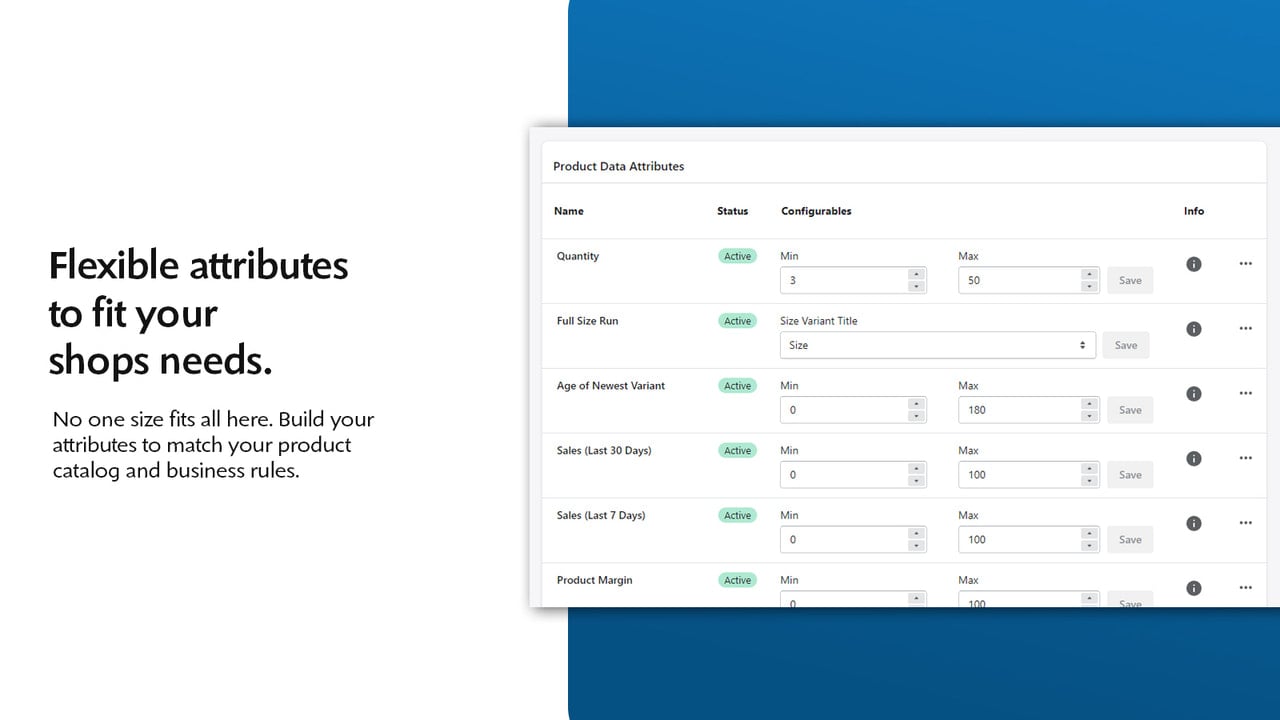Open info icon for Full Size Run
1280x720 pixels.
pos(1193,329)
